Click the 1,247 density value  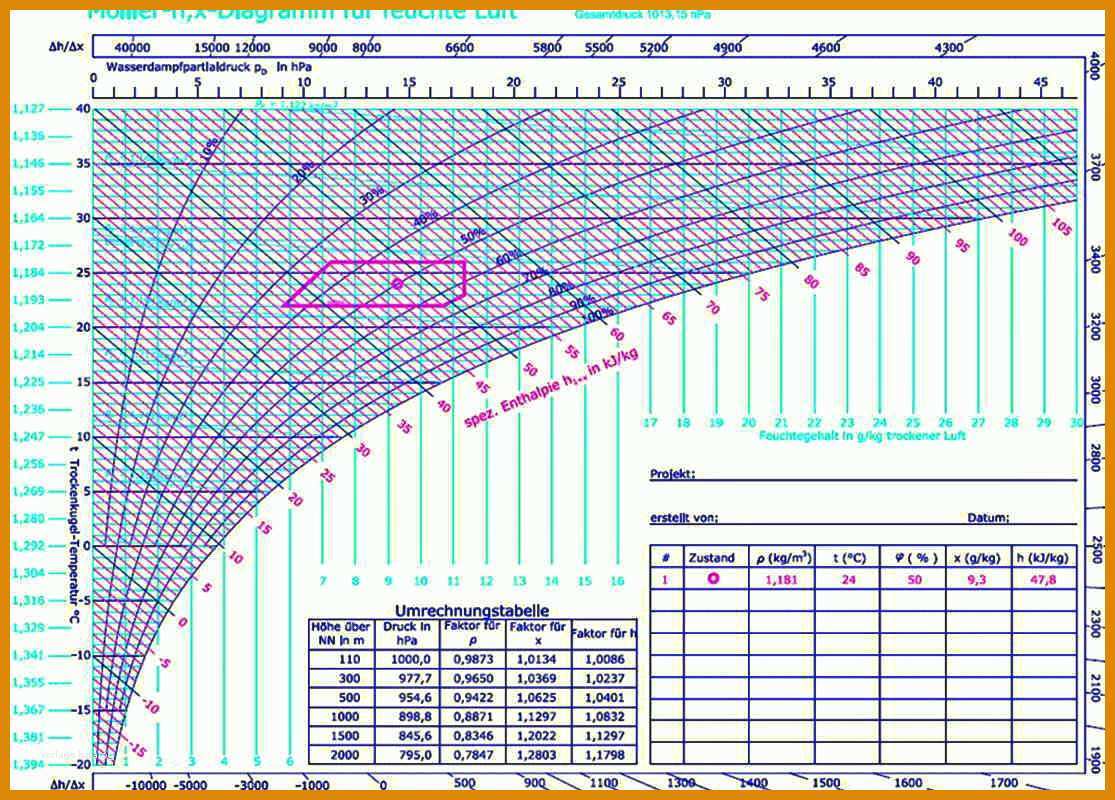[28, 437]
